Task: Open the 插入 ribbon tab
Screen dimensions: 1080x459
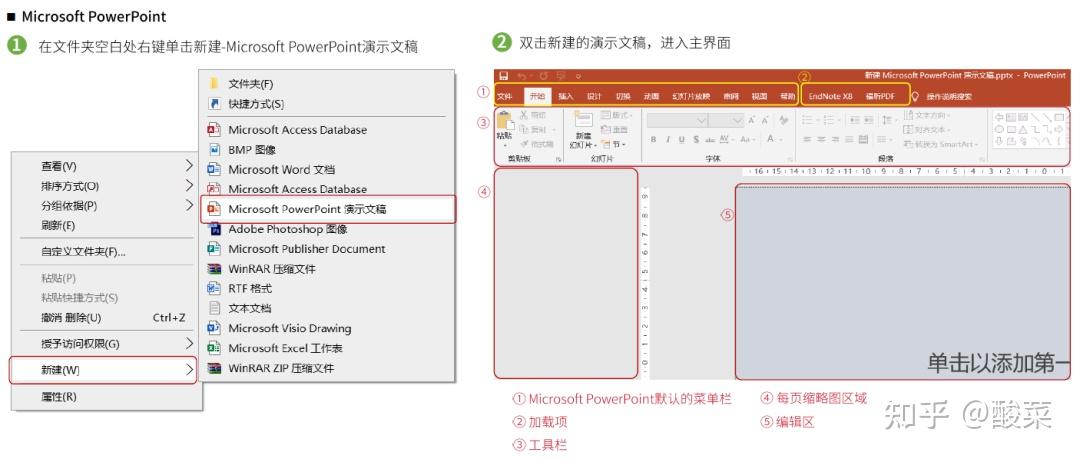Action: tap(565, 96)
